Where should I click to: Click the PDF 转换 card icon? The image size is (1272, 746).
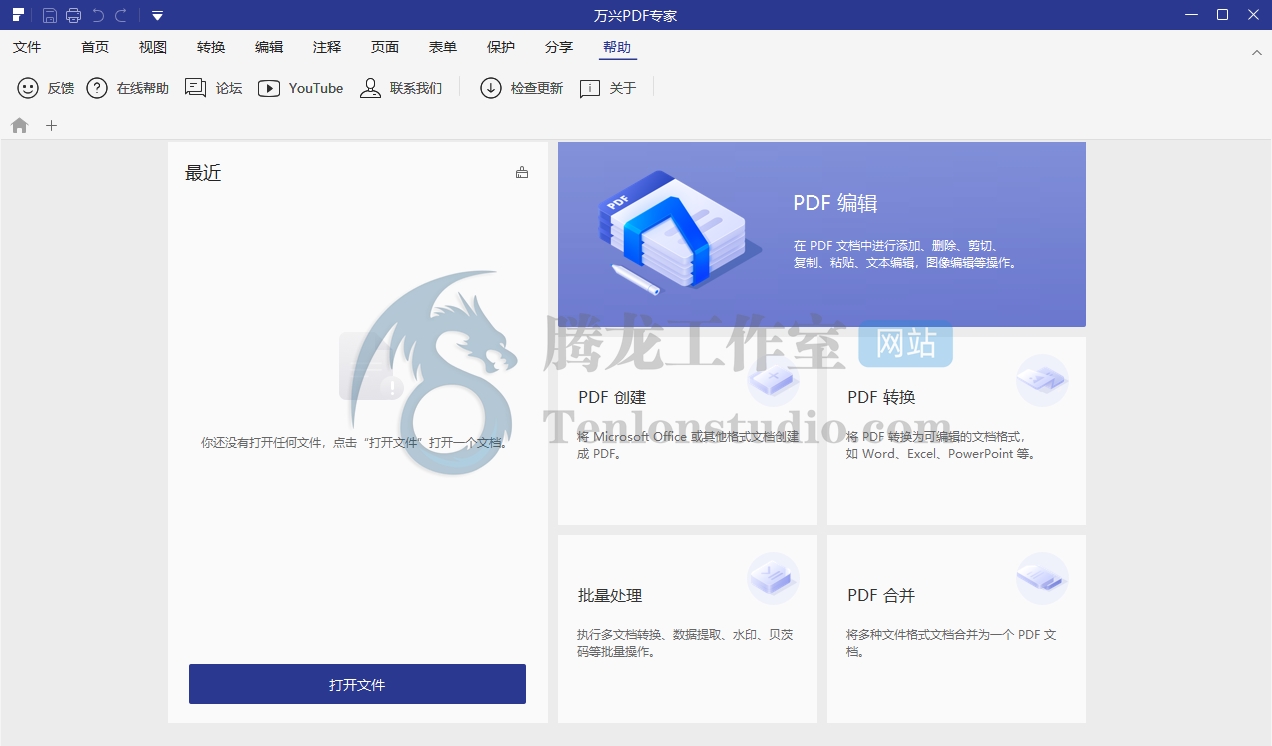coord(1042,380)
